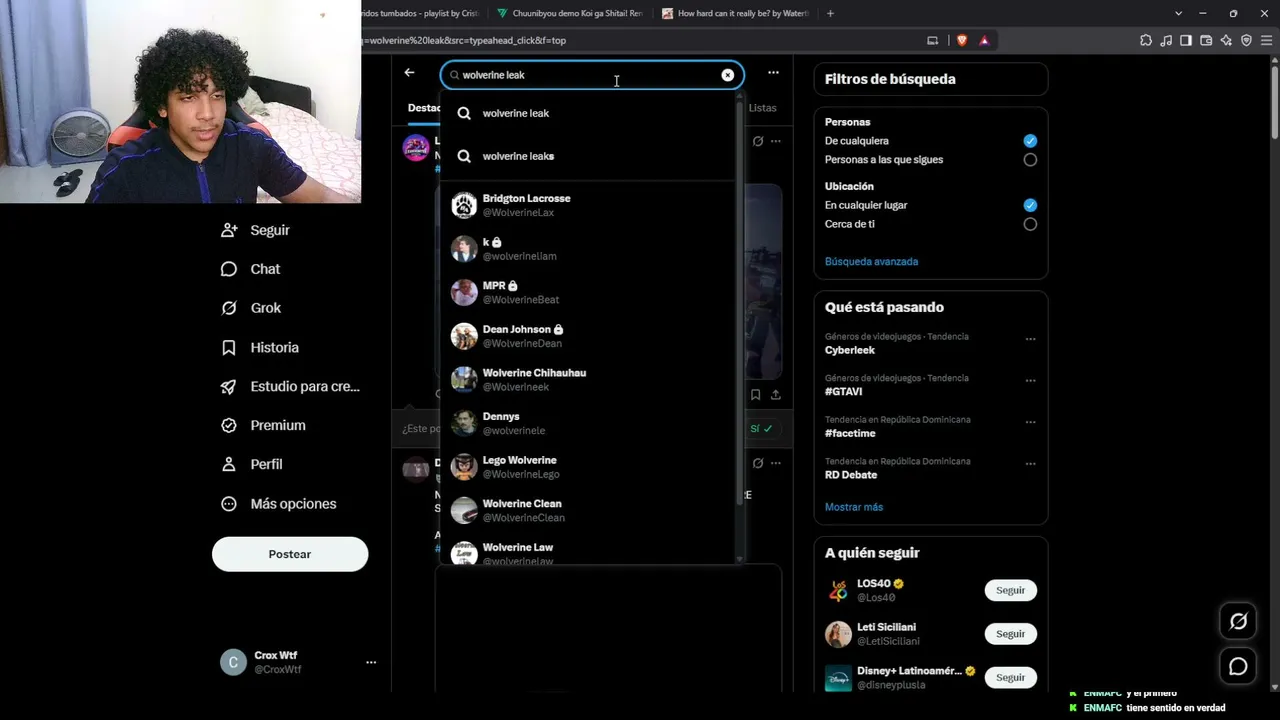The width and height of the screenshot is (1280, 720).
Task: Open options for the #facetime trend
Action: (x=1030, y=422)
